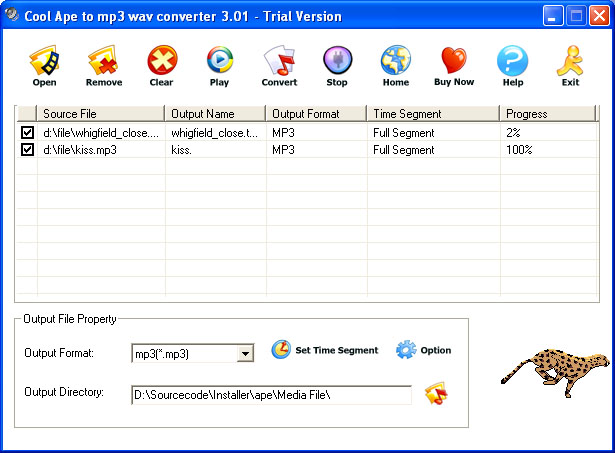Select the d:\file\kiss.mp3 source row
The width and height of the screenshot is (615, 453).
click(80, 150)
